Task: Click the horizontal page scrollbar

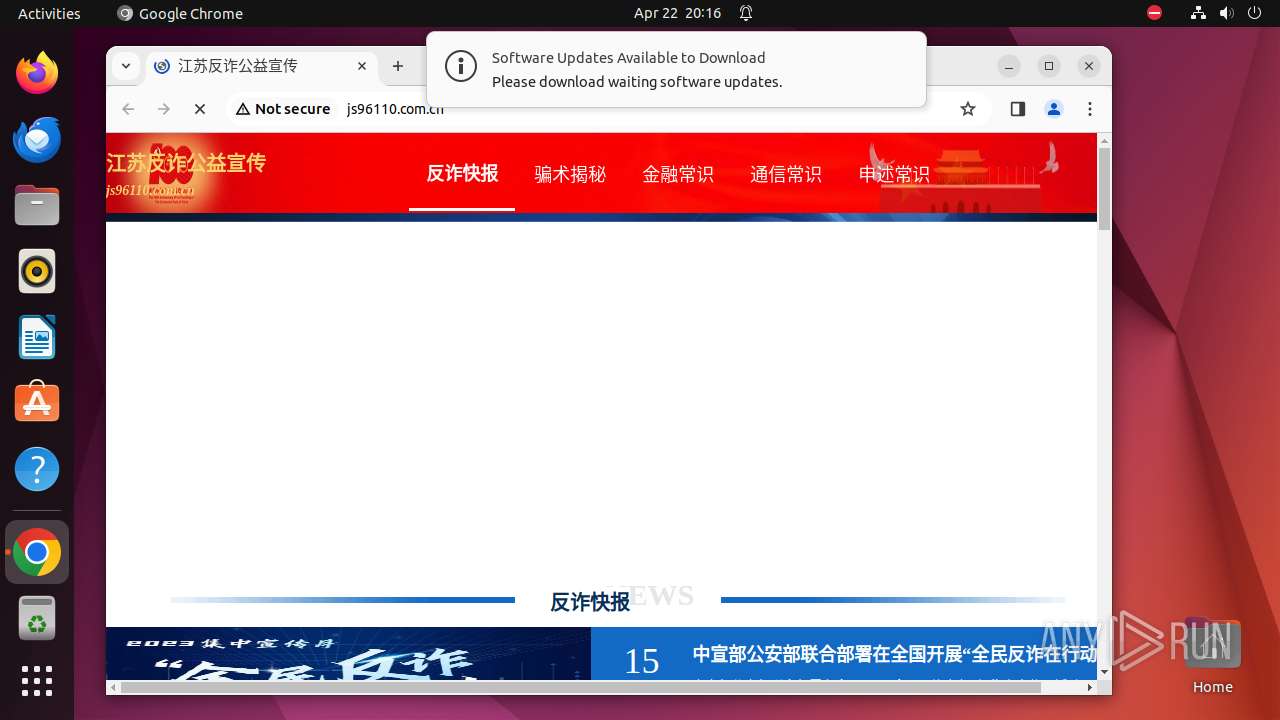Action: (x=580, y=687)
